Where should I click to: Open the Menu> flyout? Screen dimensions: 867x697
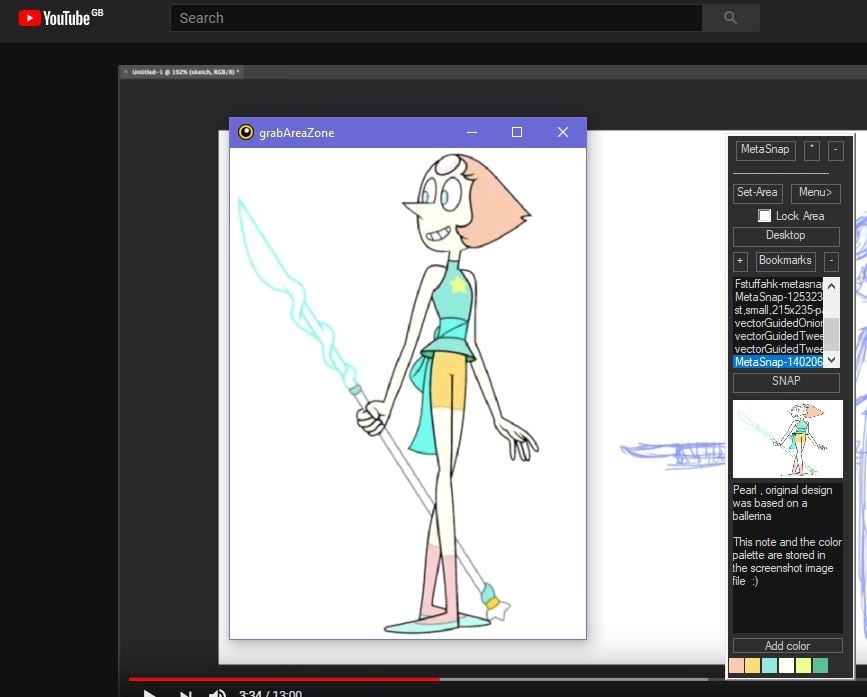(x=816, y=193)
